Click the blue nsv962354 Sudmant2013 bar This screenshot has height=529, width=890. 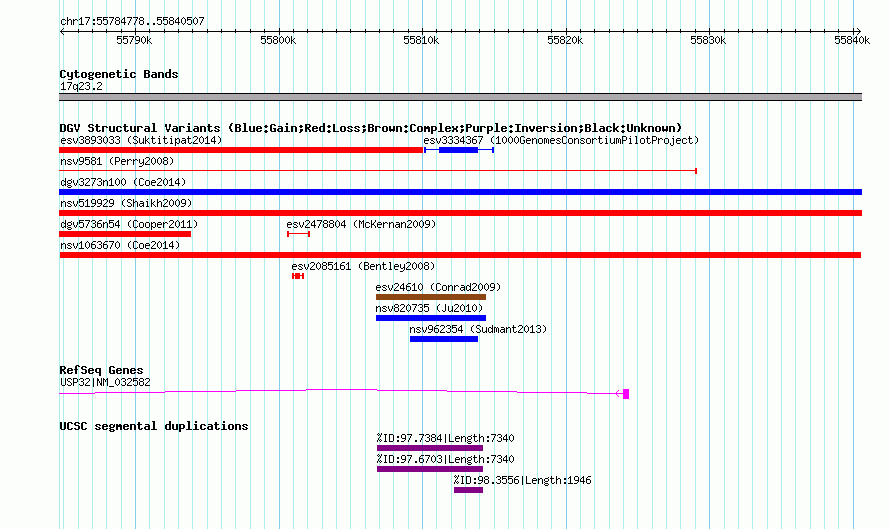[x=444, y=339]
